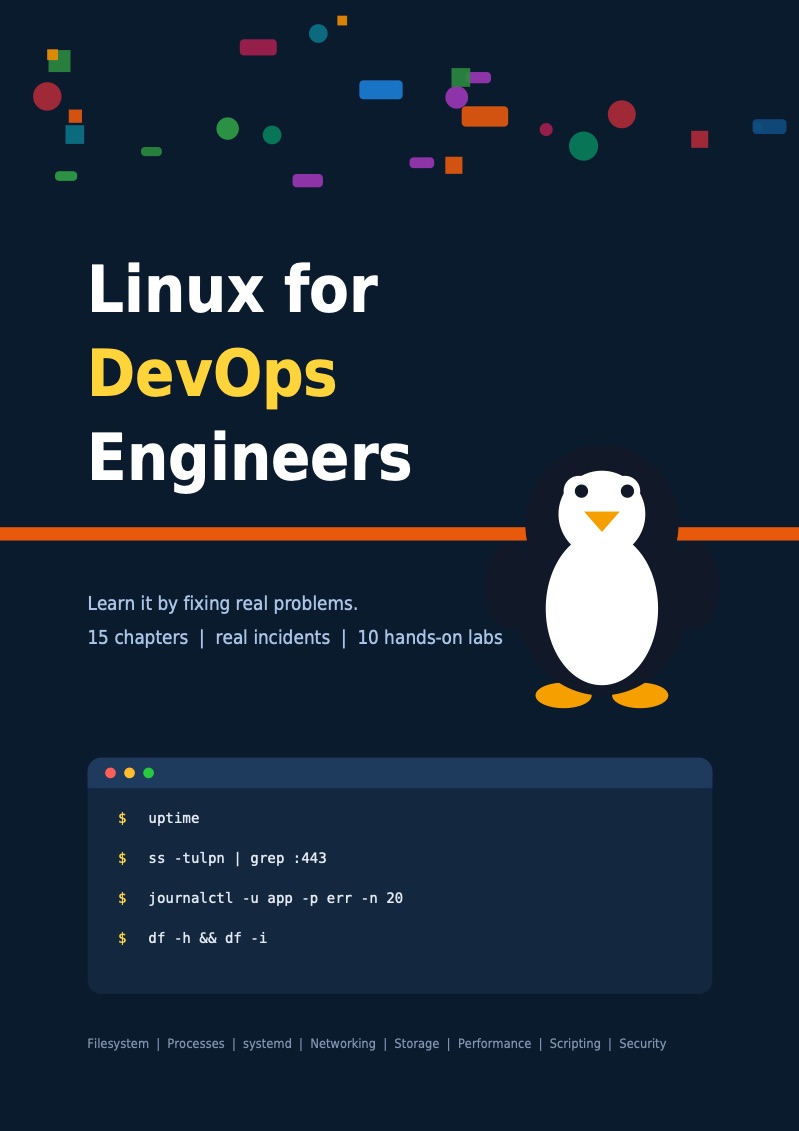The width and height of the screenshot is (799, 1131).
Task: Select the "Engineers" title word
Action: 250,461
